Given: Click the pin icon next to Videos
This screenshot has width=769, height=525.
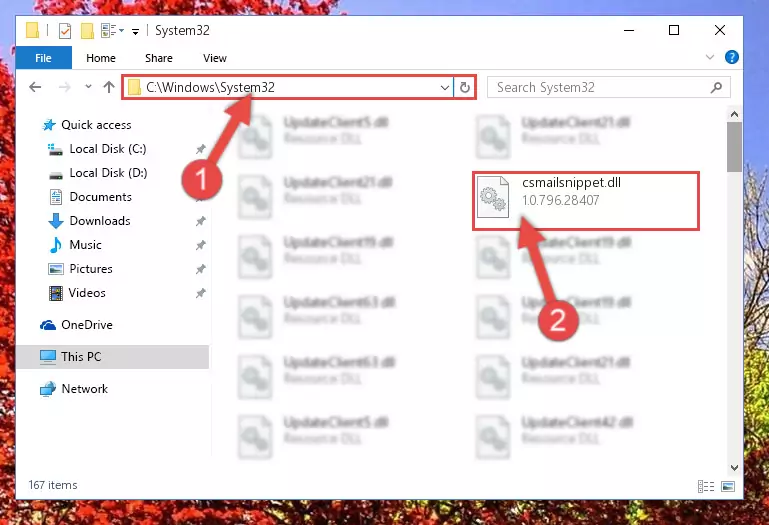Looking at the screenshot, I should pos(200,293).
